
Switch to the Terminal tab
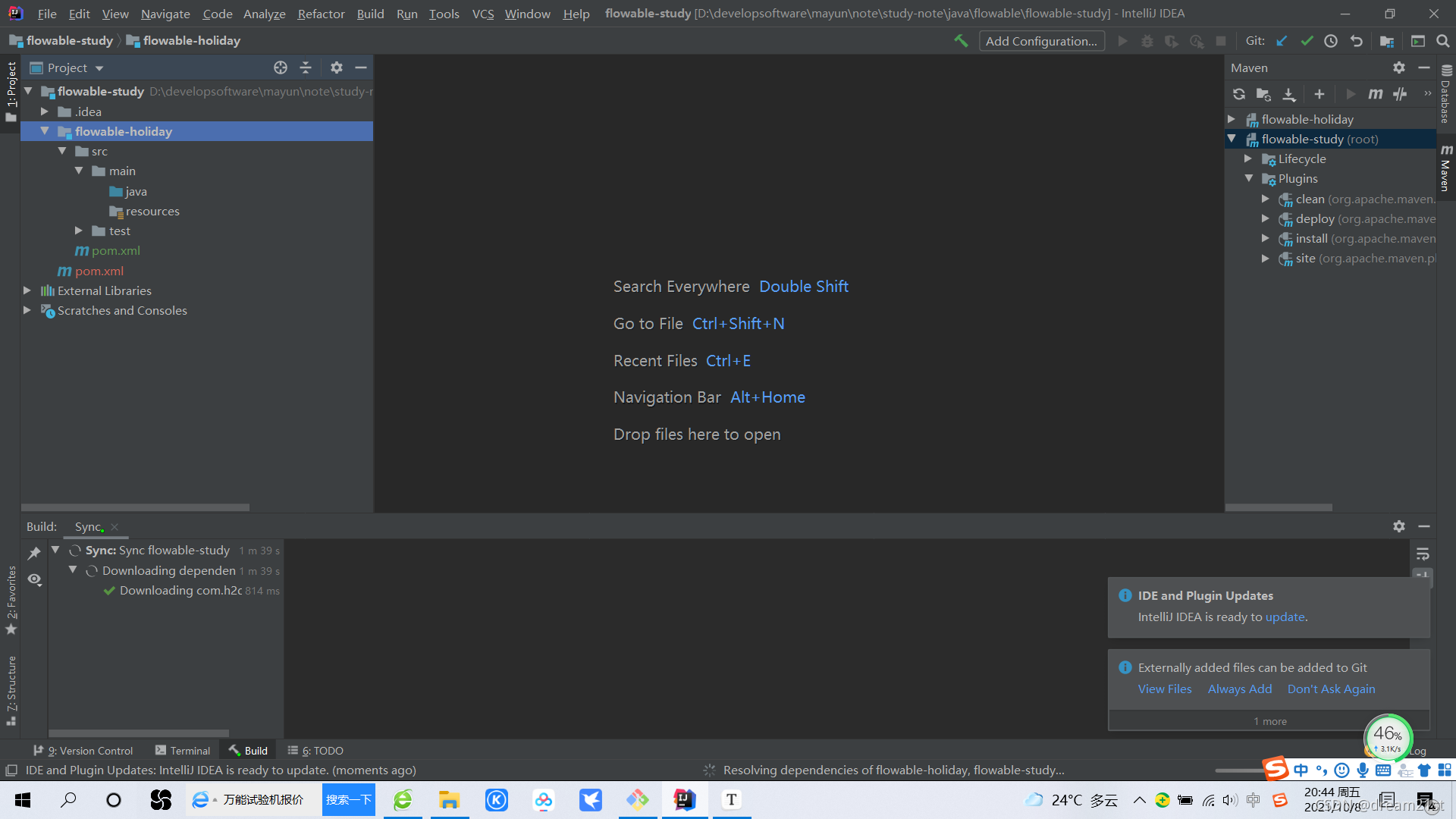click(182, 751)
